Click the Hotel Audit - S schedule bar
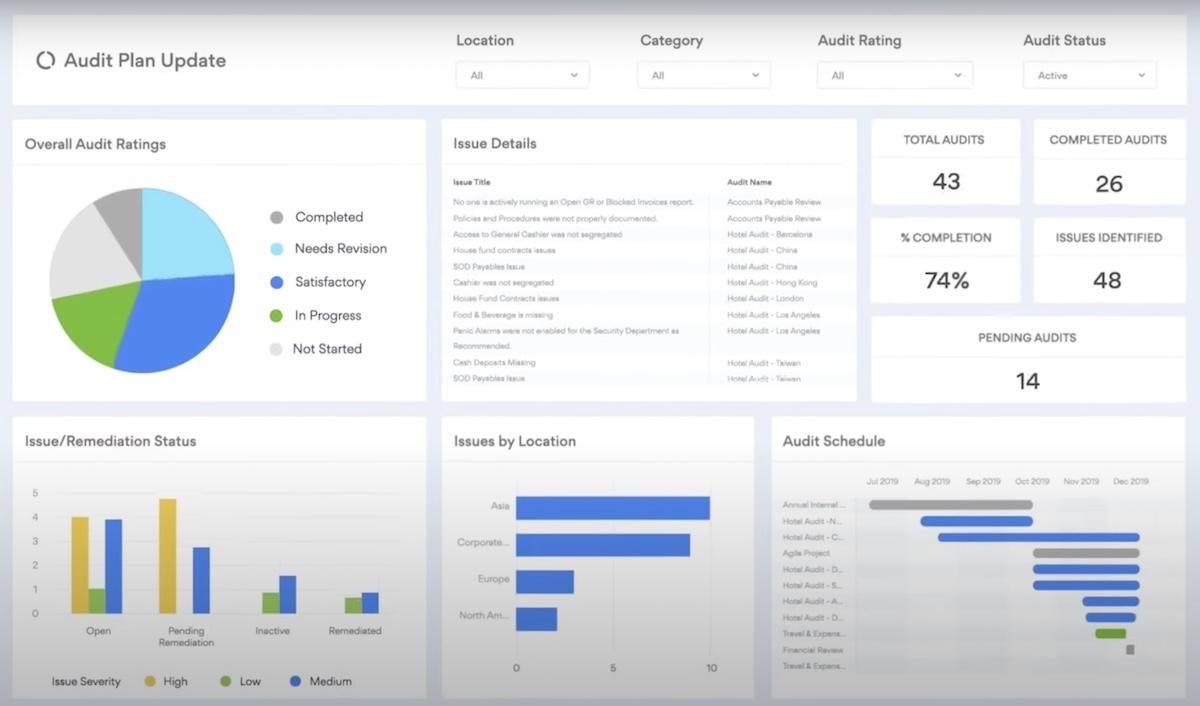The height and width of the screenshot is (706, 1200). tap(1086, 585)
